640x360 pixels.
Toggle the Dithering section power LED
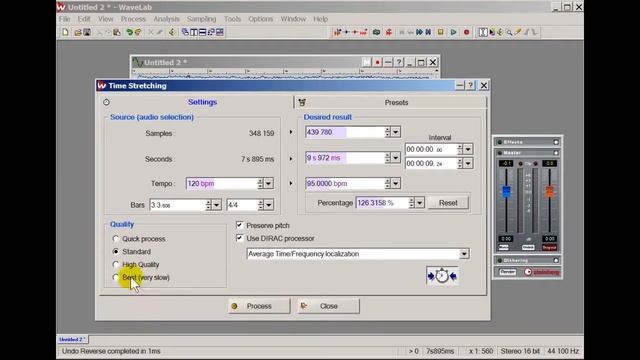499,260
